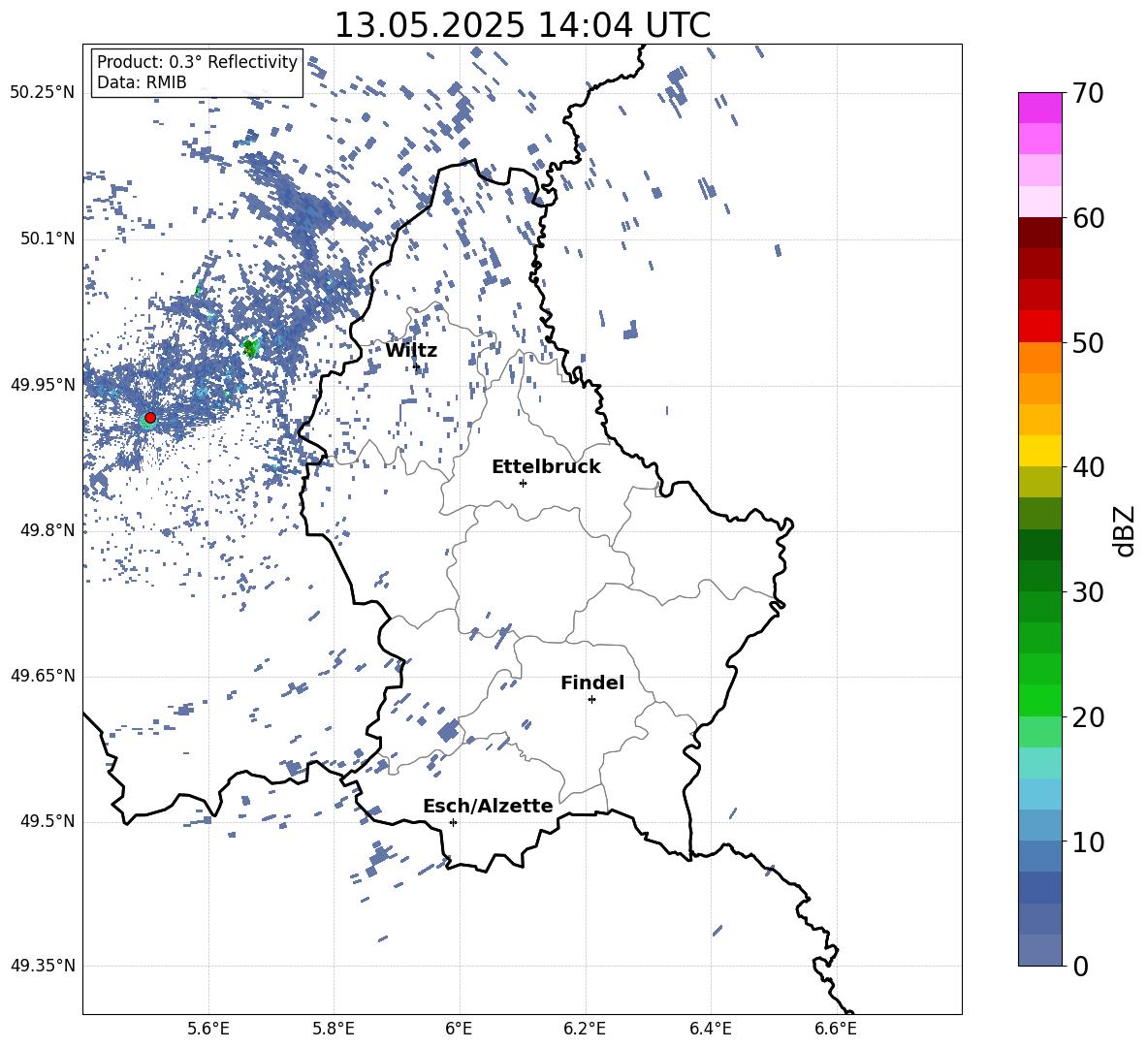Click the dBZ colorbar label
The height and width of the screenshot is (1048, 1148).
coord(1126,530)
